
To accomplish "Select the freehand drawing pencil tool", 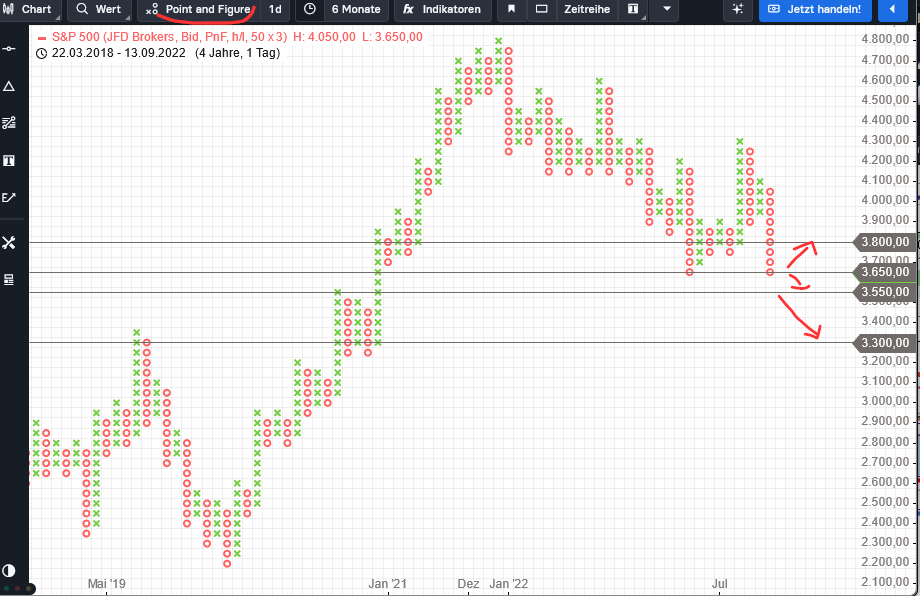I will [10, 197].
